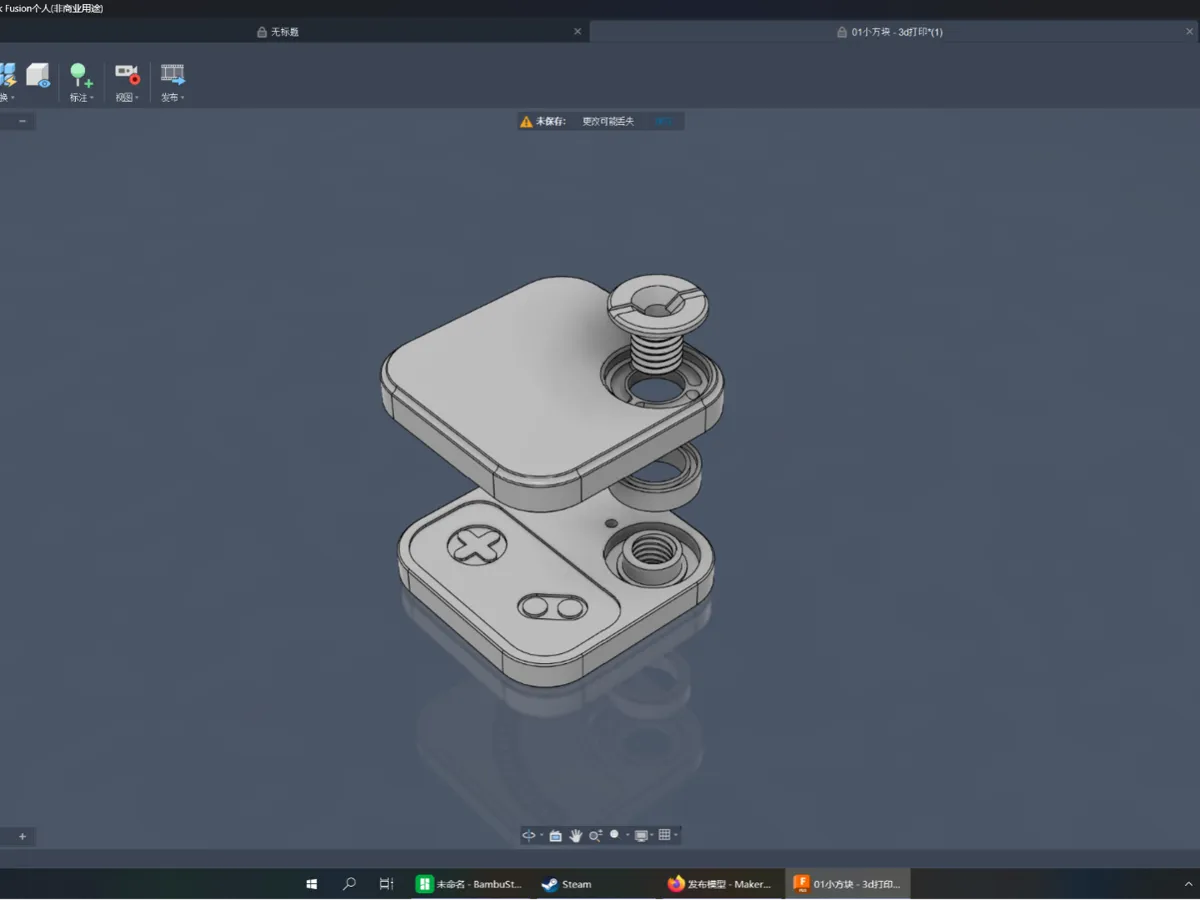Expand the grid settings dropdown
This screenshot has height=900, width=1200.
click(x=676, y=836)
